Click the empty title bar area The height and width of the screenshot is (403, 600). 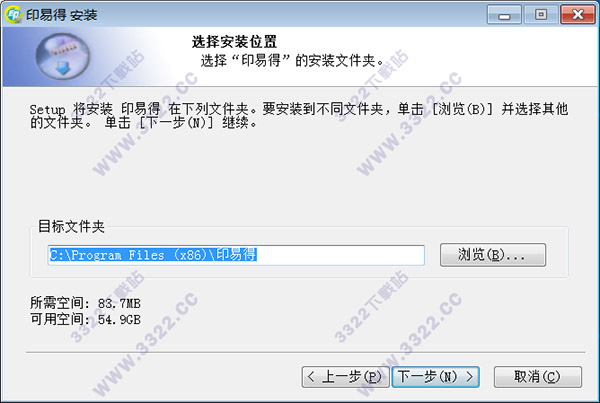coord(291,15)
